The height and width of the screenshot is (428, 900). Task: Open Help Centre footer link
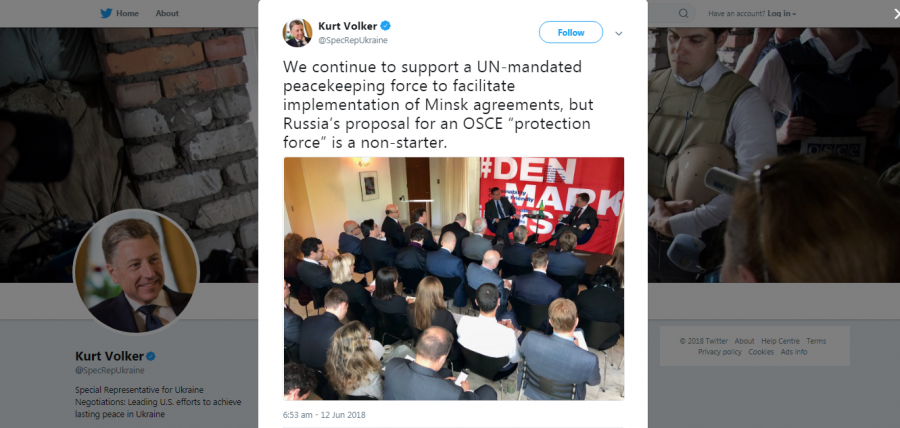tap(780, 341)
